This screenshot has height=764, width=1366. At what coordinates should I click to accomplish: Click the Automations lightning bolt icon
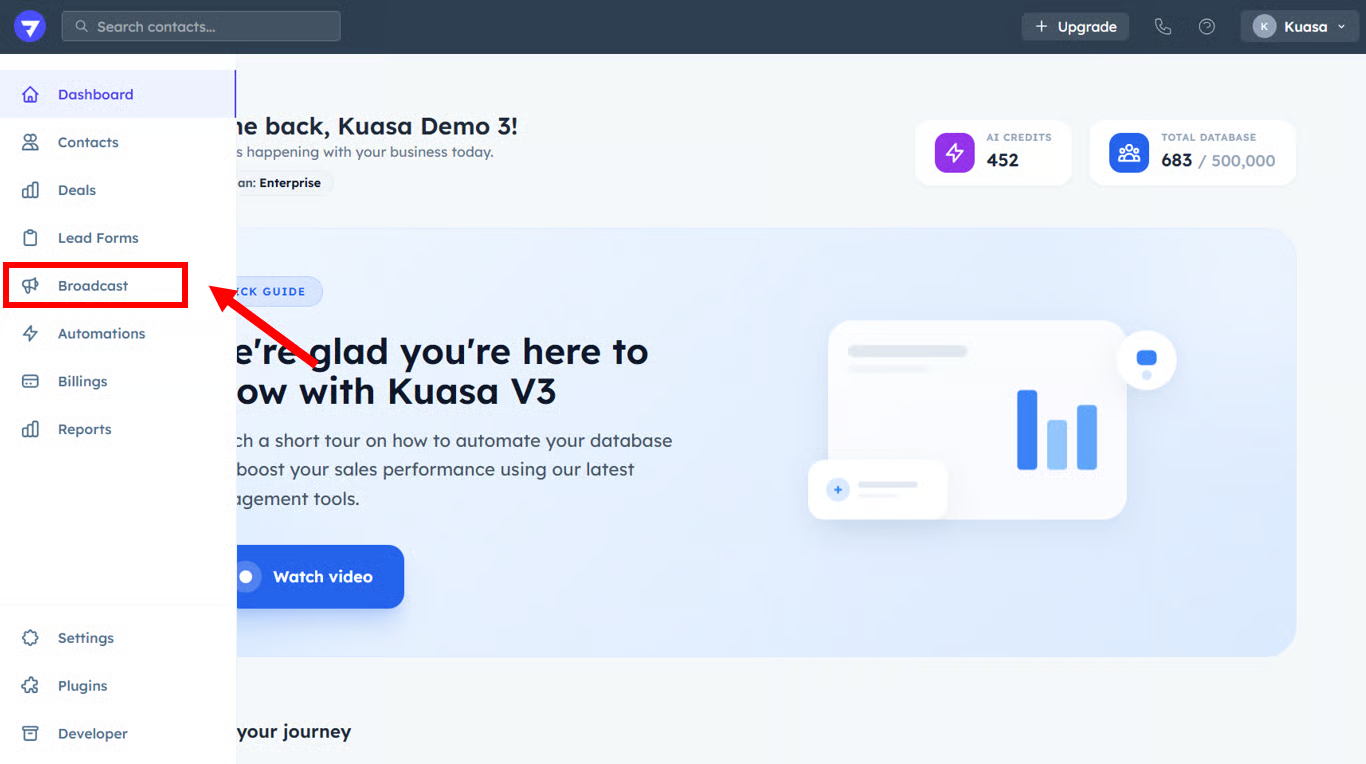coord(31,334)
